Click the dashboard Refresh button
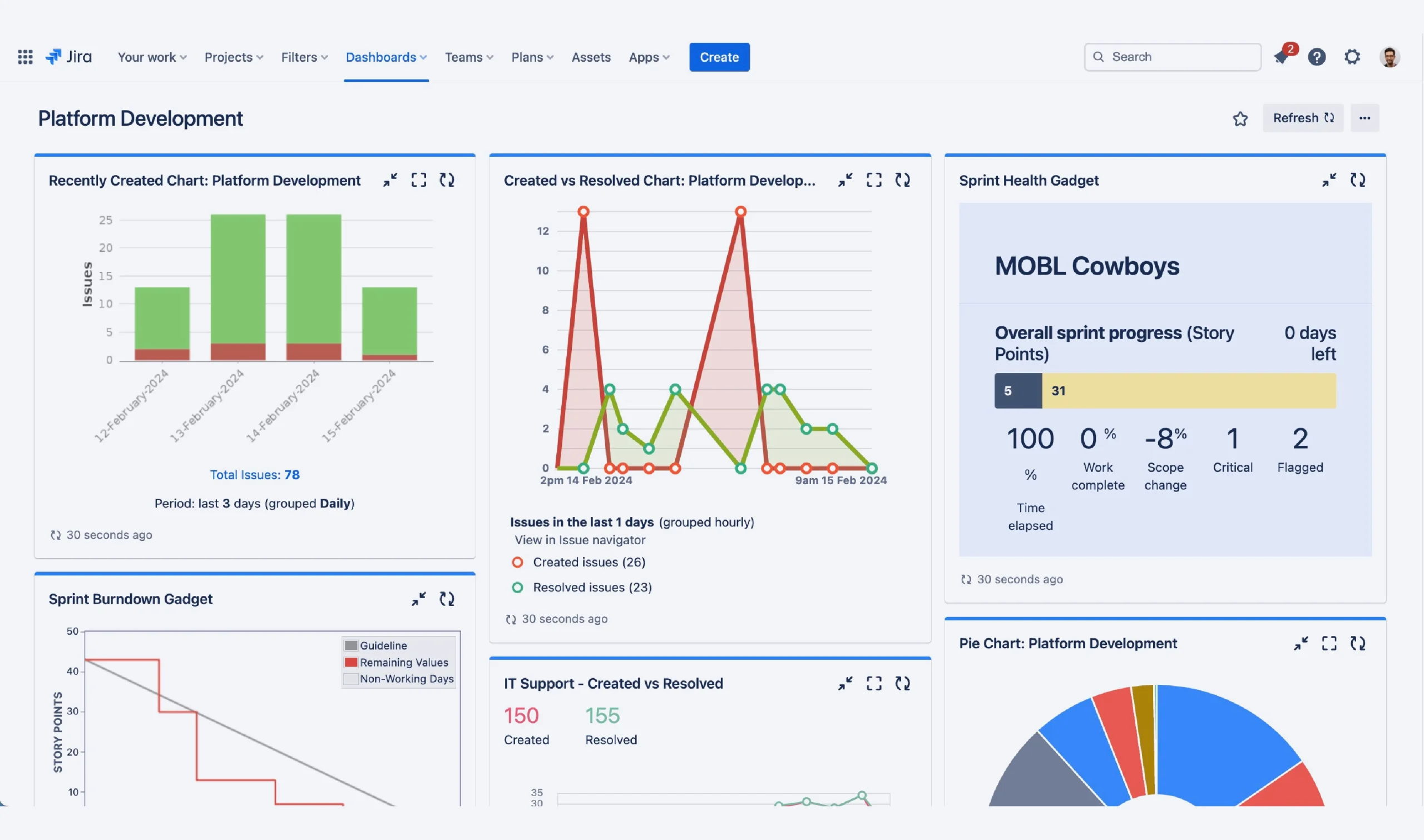Image resolution: width=1424 pixels, height=840 pixels. tap(1303, 118)
